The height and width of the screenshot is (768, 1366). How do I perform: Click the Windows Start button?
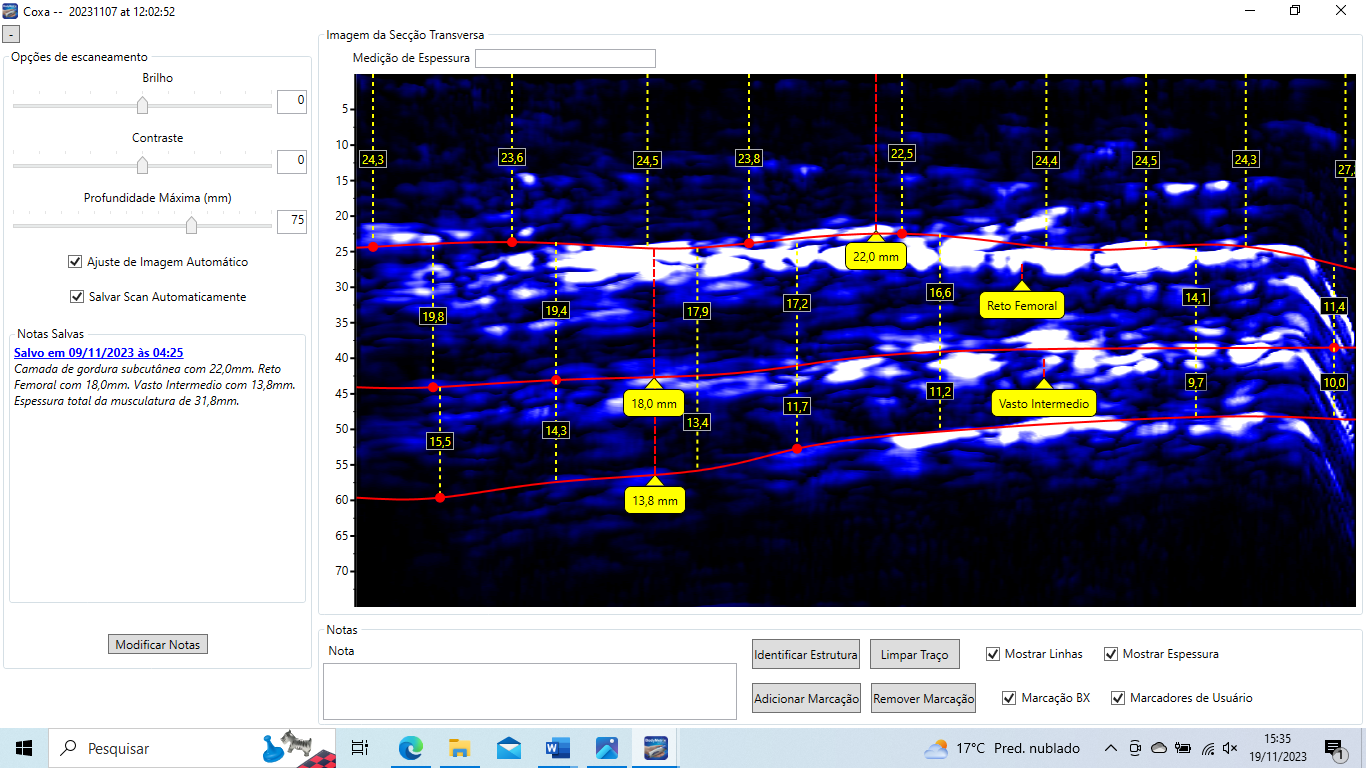tap(24, 748)
